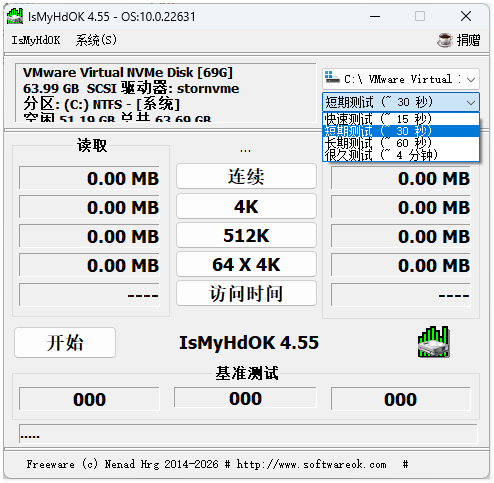
Task: Select the highlighted 短期测试 30 秒 option
Action: [401, 131]
